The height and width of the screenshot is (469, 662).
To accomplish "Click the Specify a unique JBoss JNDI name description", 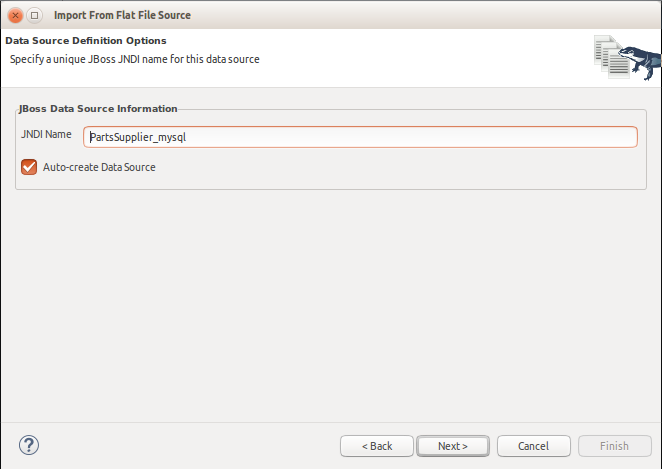I will tap(134, 59).
